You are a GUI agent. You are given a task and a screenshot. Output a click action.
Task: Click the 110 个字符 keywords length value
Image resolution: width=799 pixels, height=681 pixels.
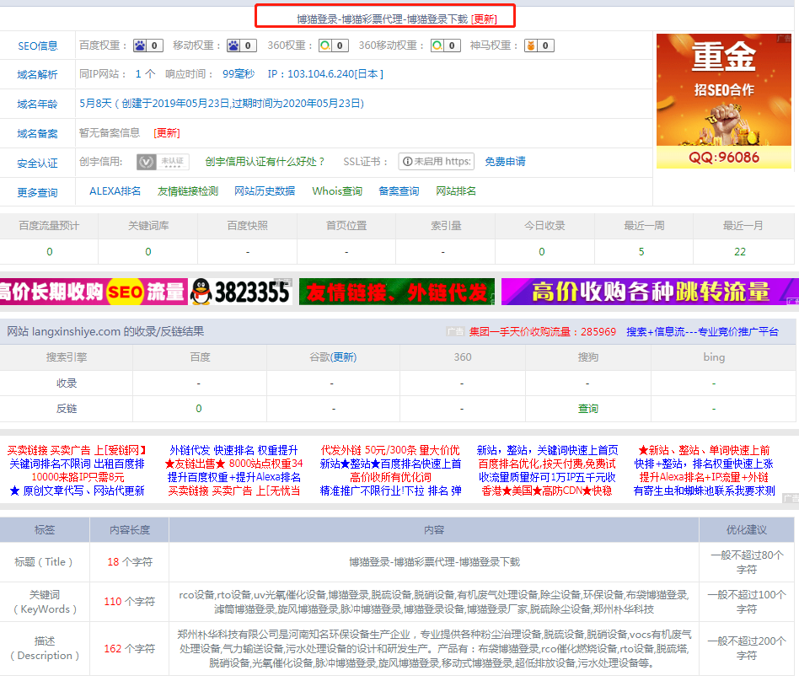coord(129,602)
